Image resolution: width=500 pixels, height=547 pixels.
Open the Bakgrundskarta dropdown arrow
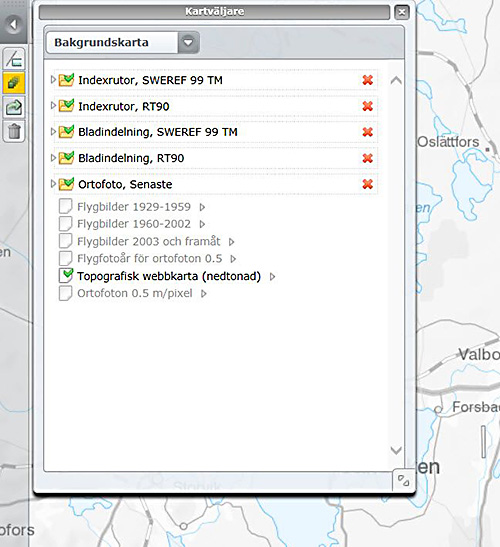pos(188,43)
